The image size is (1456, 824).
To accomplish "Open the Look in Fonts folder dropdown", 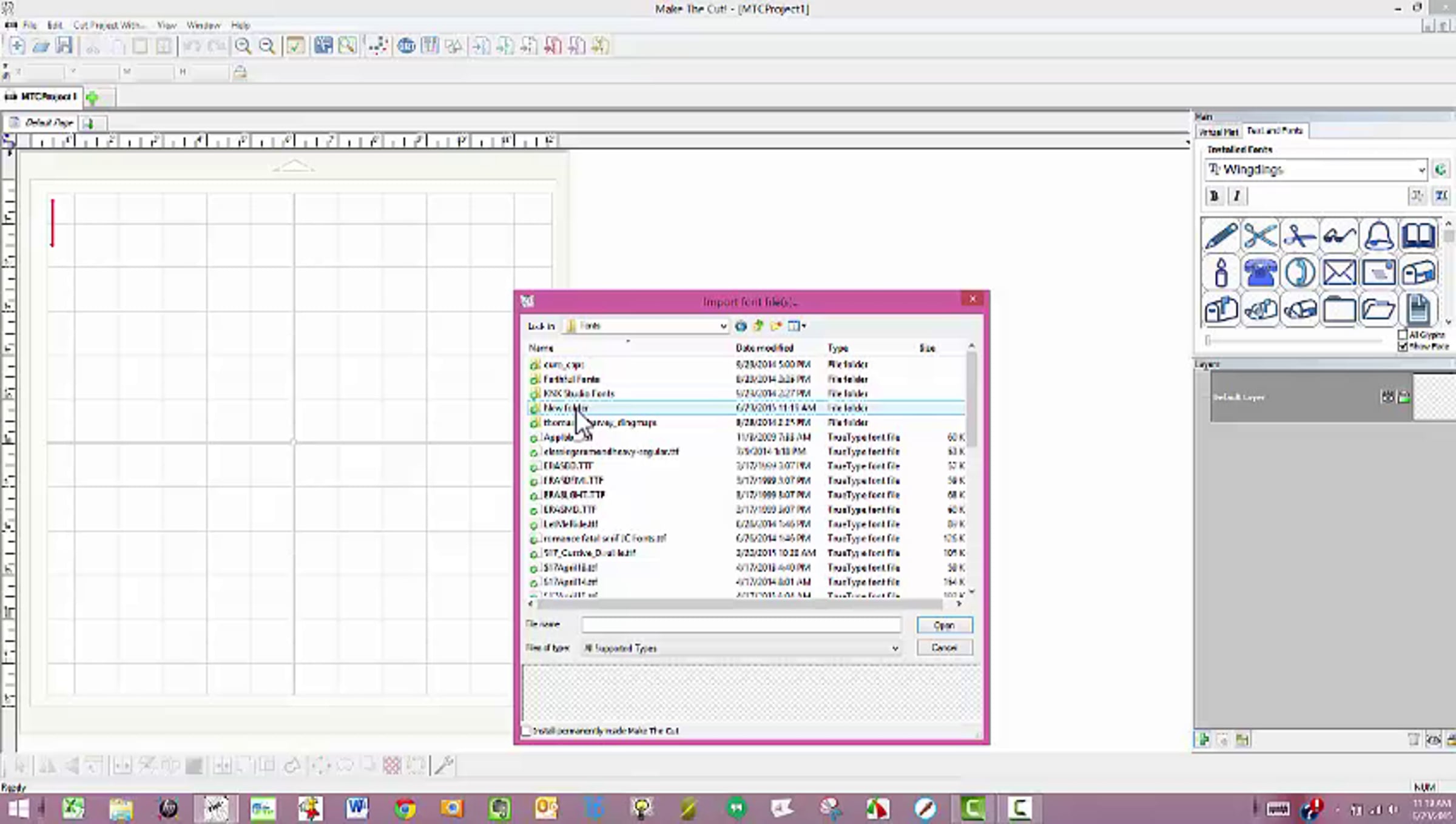I will [723, 326].
